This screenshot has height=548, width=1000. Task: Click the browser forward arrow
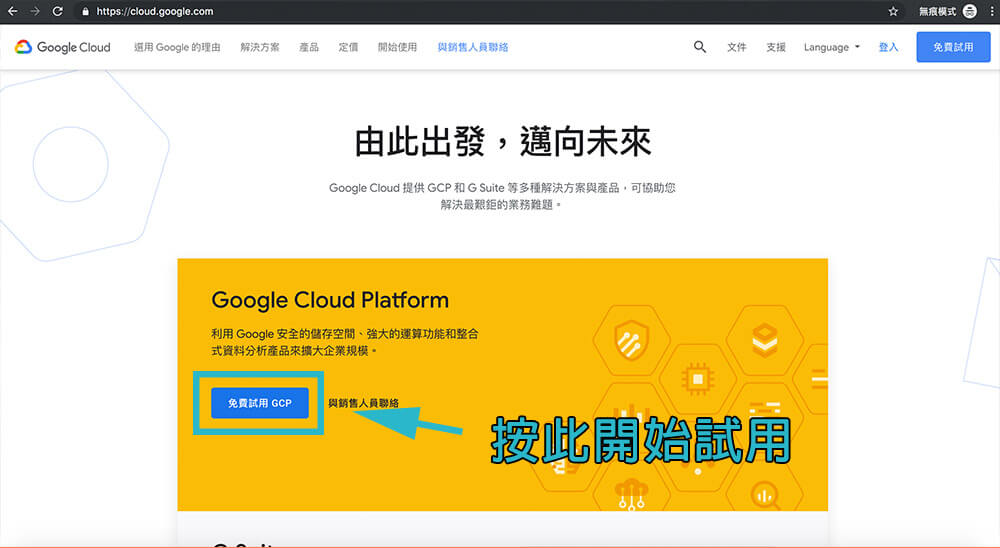[x=34, y=11]
